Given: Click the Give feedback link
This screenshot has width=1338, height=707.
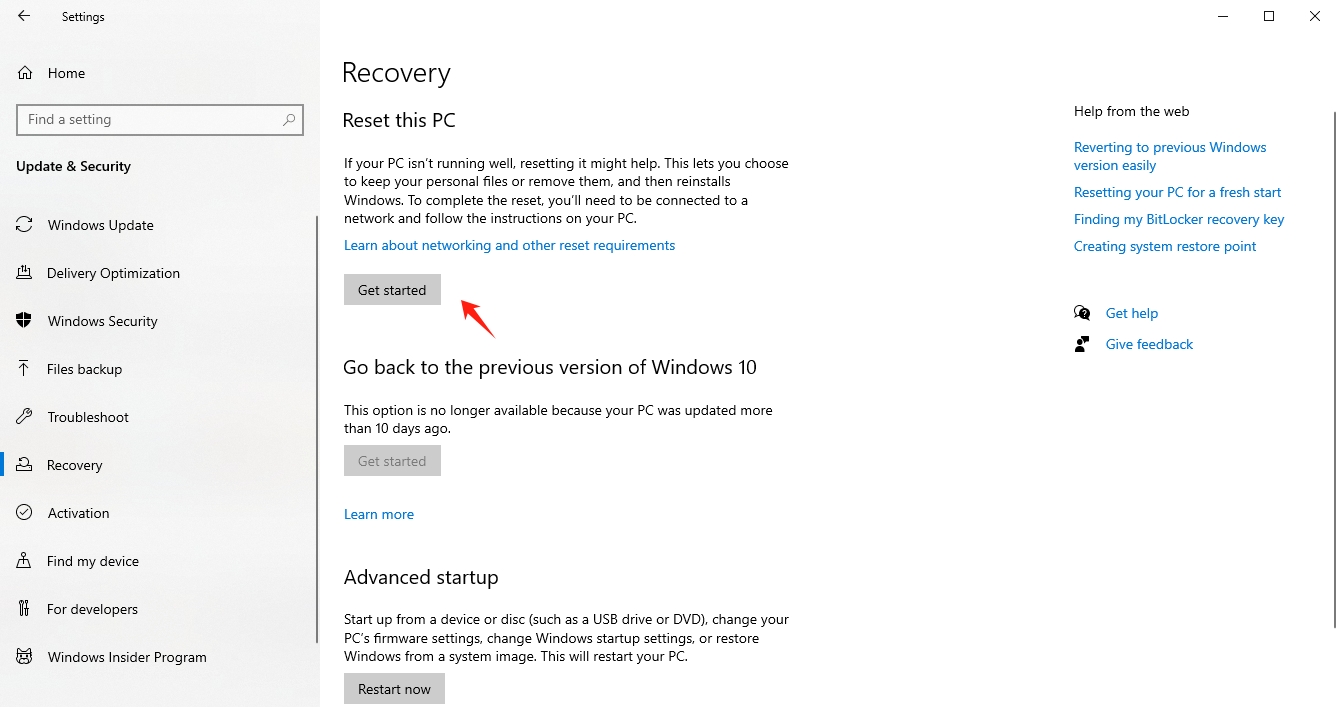Looking at the screenshot, I should [1149, 344].
